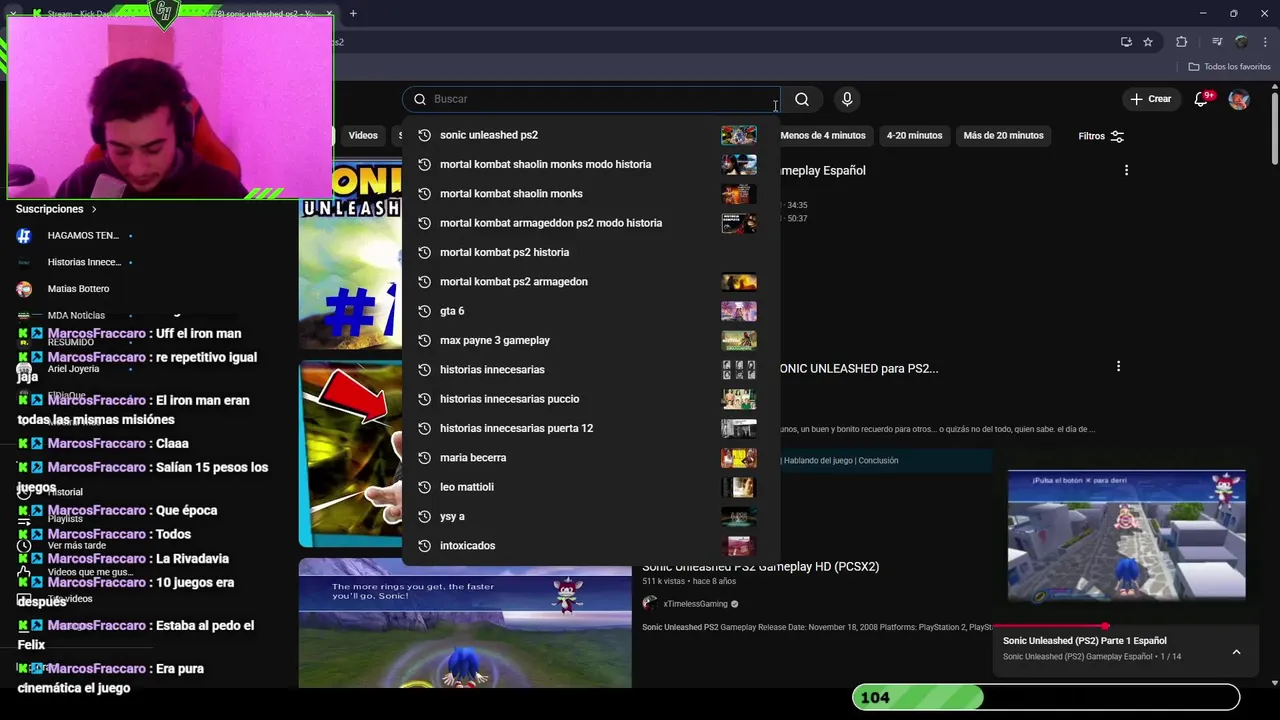This screenshot has width=1280, height=720.
Task: Click thumbnail of 'mortal kombat shaolin monks' suggestion
Action: (x=739, y=194)
